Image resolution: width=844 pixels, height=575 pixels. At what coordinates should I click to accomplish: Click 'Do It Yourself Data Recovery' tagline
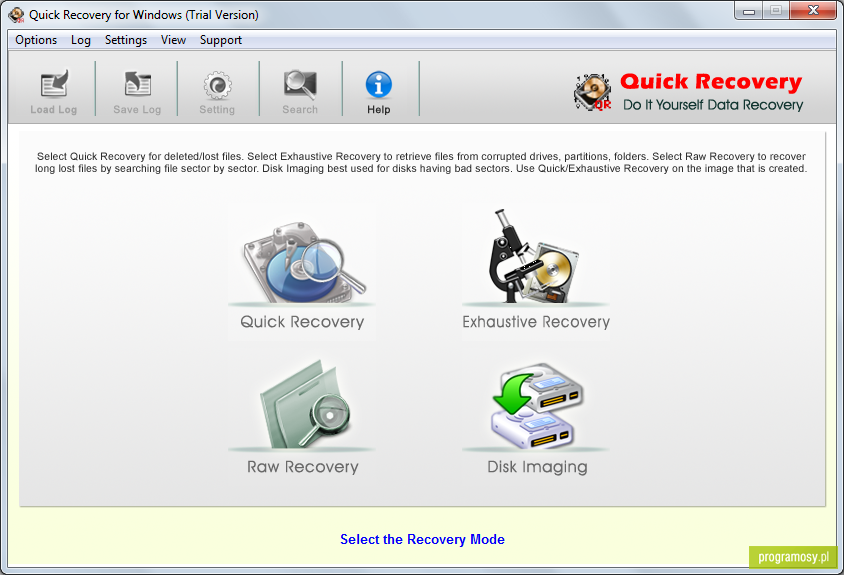point(713,104)
